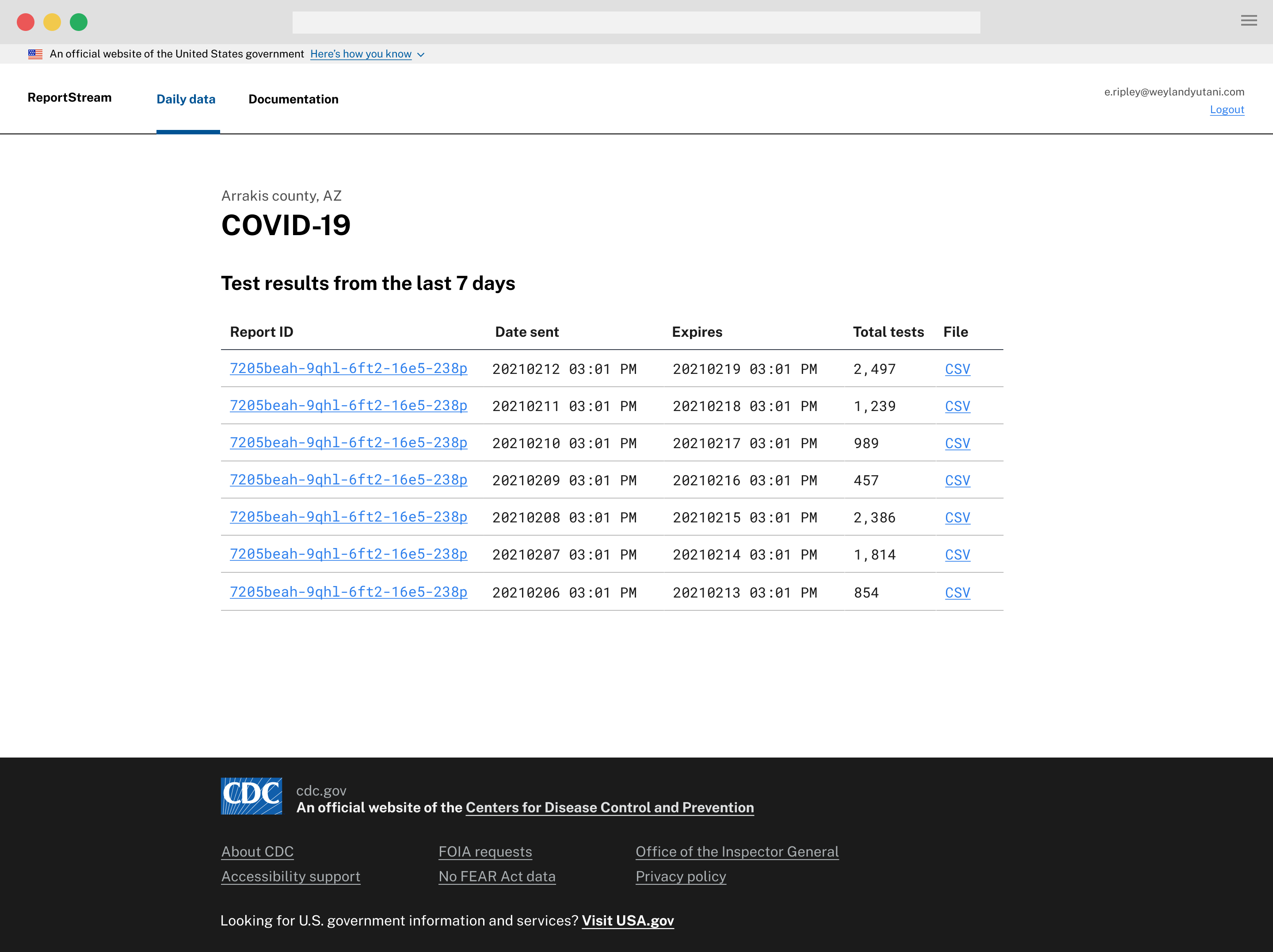Open FOIA requests
The image size is (1273, 952).
485,851
